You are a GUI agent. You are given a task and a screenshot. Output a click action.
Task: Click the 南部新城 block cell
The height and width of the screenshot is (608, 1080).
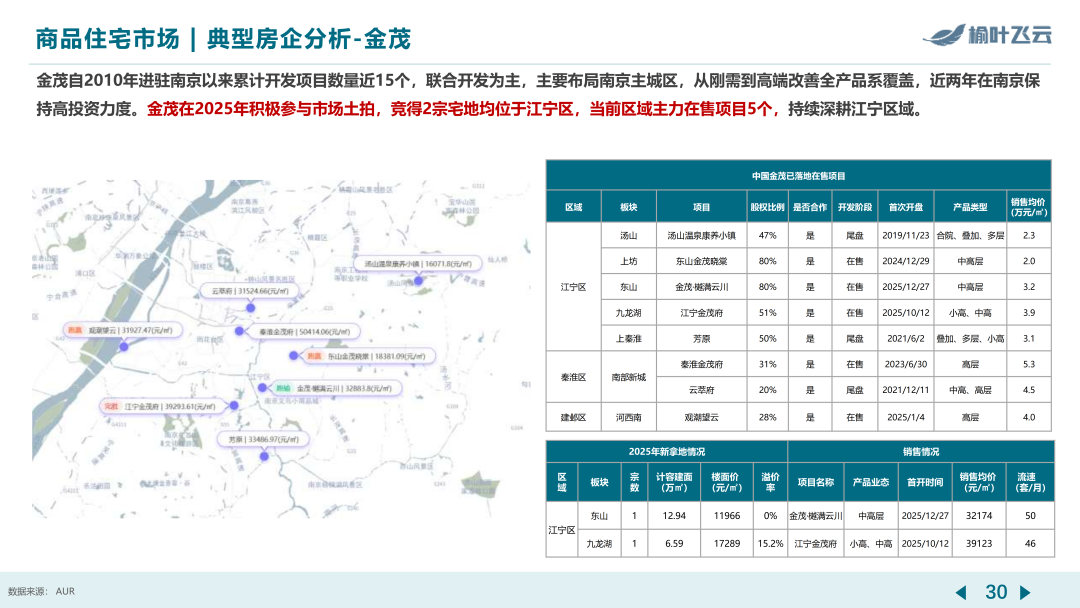(x=628, y=377)
